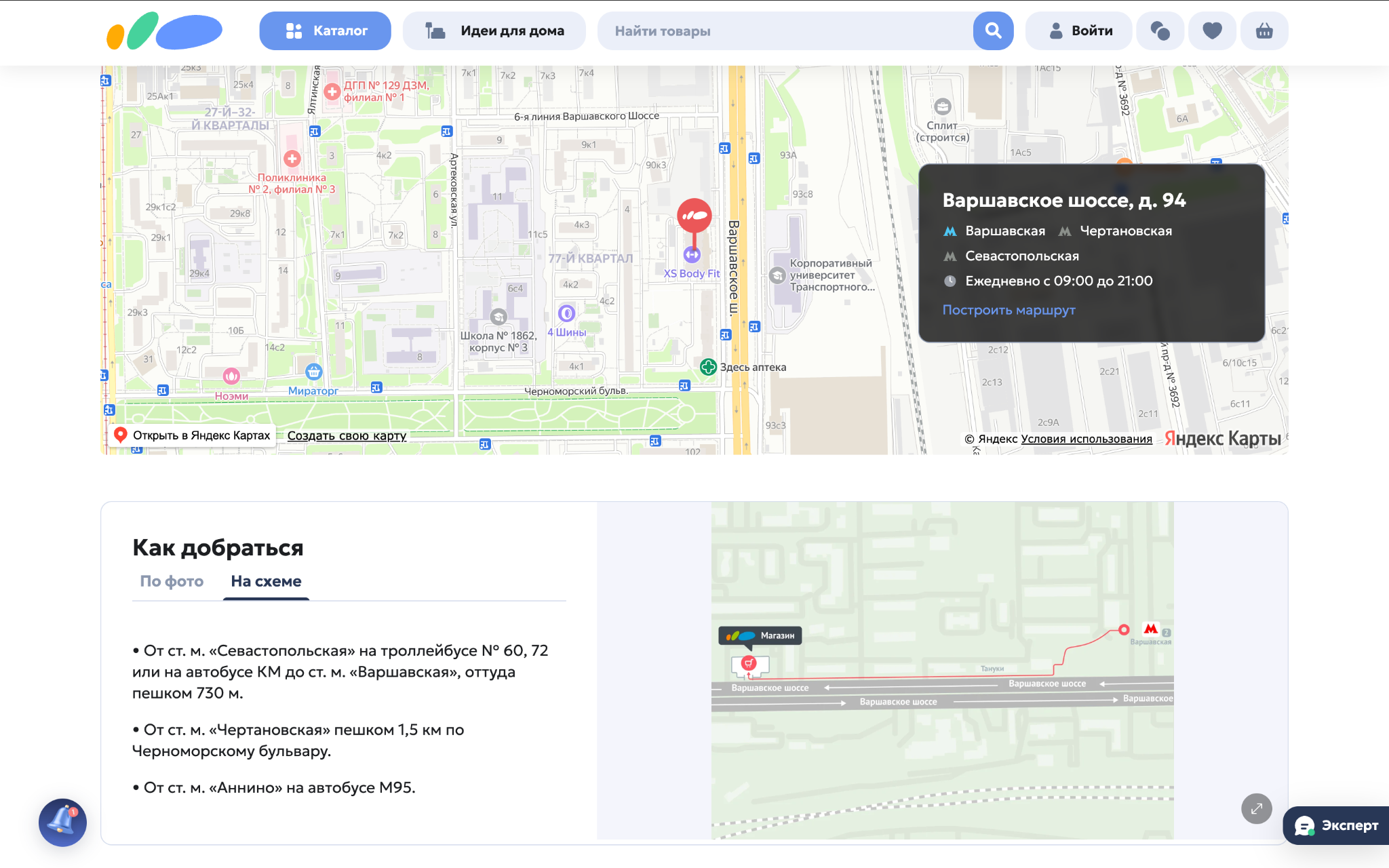Open the Каталог menu
The height and width of the screenshot is (868, 1389).
pyautogui.click(x=325, y=31)
